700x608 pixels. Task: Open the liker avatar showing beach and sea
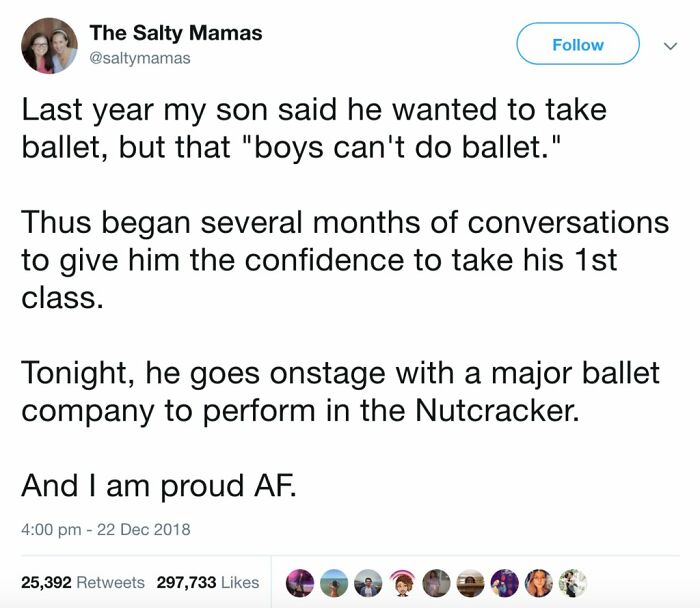(334, 583)
